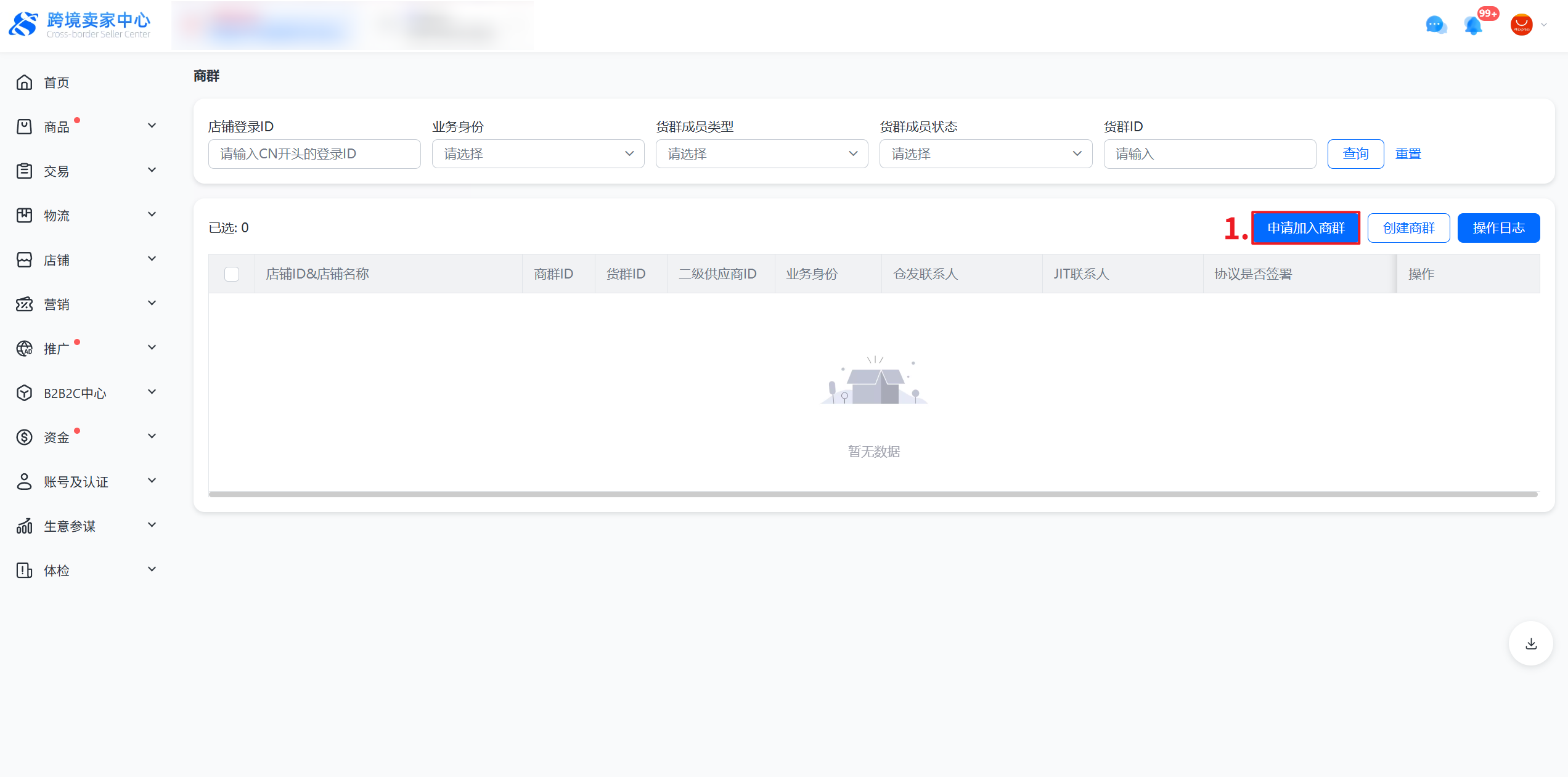Click the 店铺登录ID input field
The width and height of the screenshot is (1568, 777).
click(x=314, y=153)
